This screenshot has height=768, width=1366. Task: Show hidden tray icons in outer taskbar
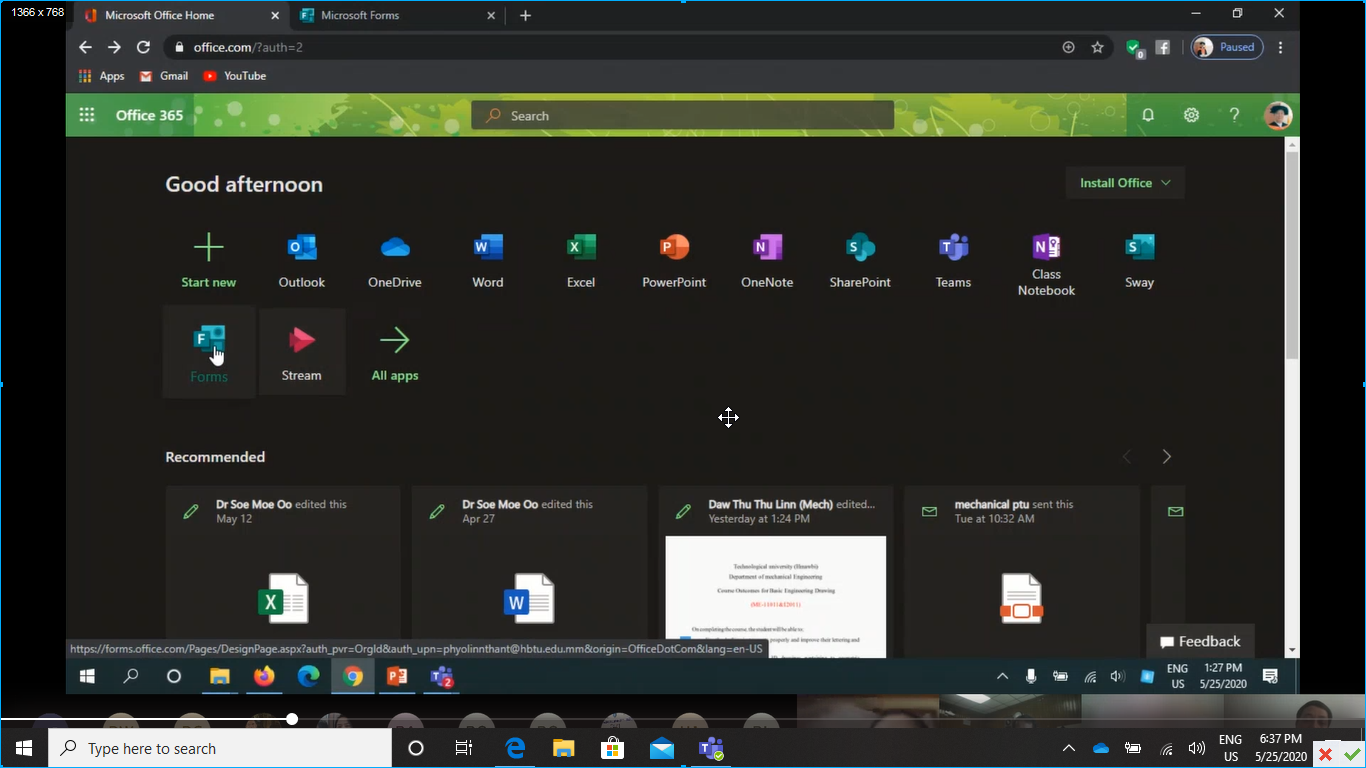(x=1069, y=748)
